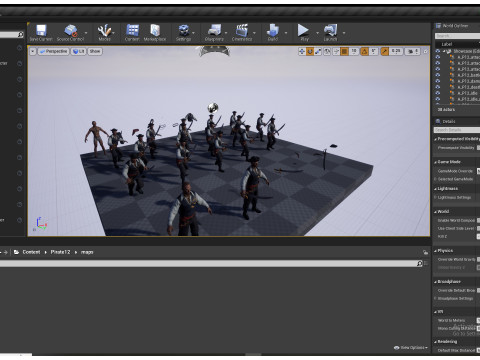The height and width of the screenshot is (360, 480).
Task: Click the Content Browser search magnifier icon
Action: (419, 263)
